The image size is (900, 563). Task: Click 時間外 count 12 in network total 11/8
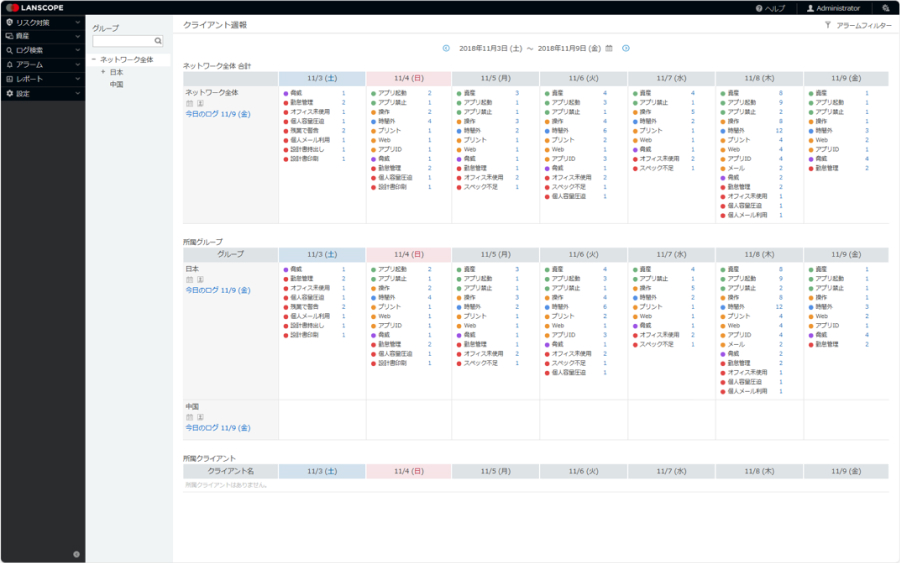pos(779,131)
